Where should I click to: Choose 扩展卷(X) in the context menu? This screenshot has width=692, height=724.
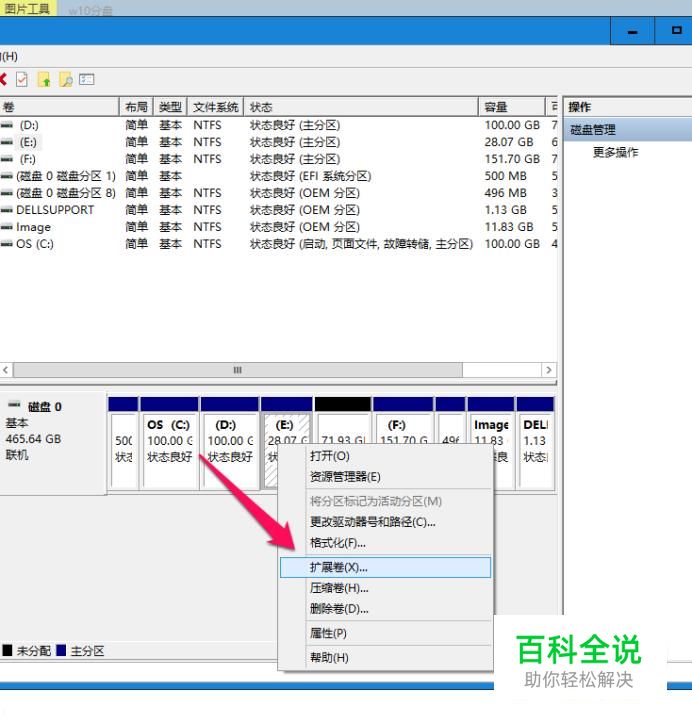coord(385,567)
